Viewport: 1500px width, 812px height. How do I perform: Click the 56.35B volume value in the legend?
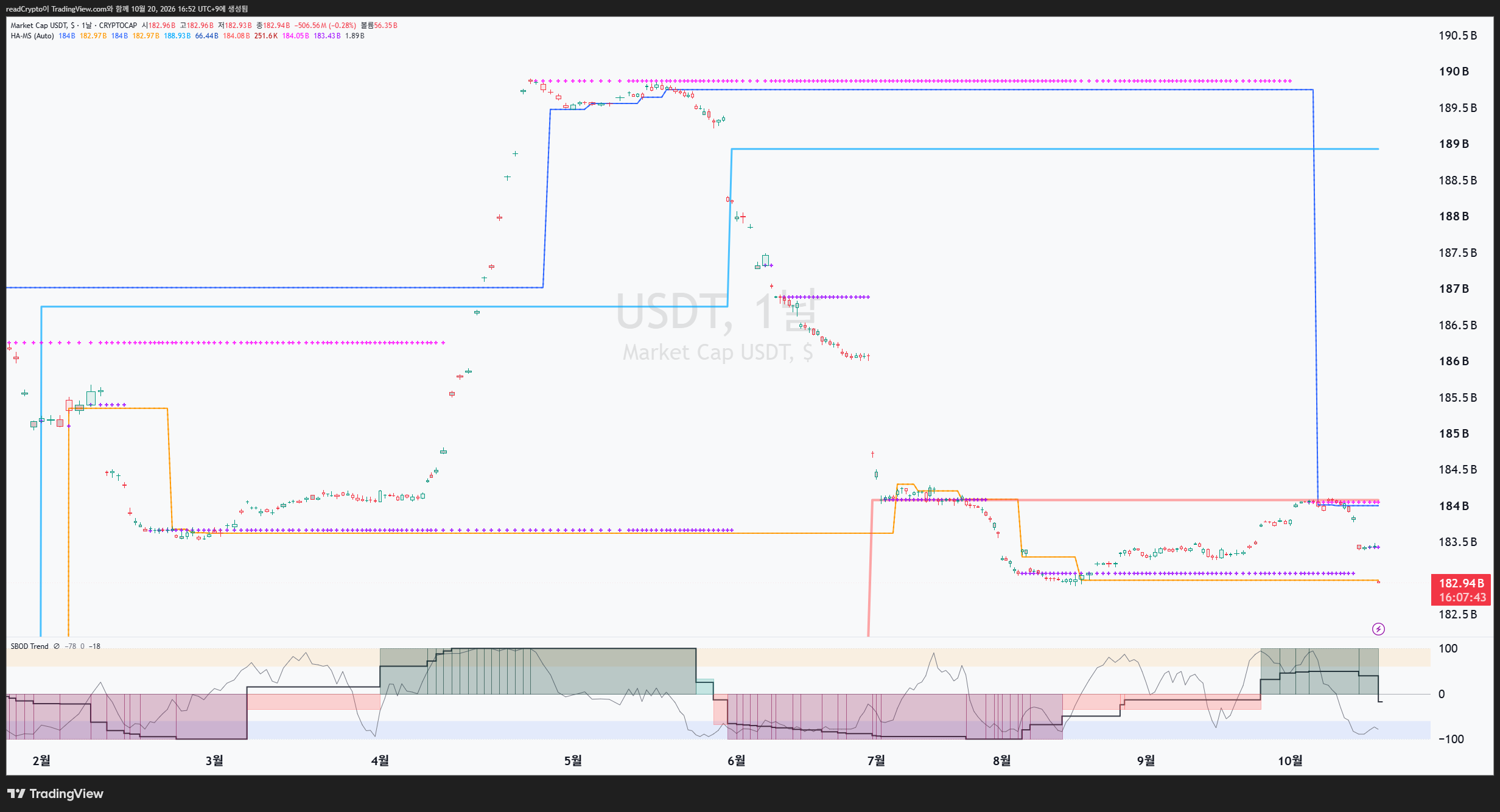tap(385, 26)
